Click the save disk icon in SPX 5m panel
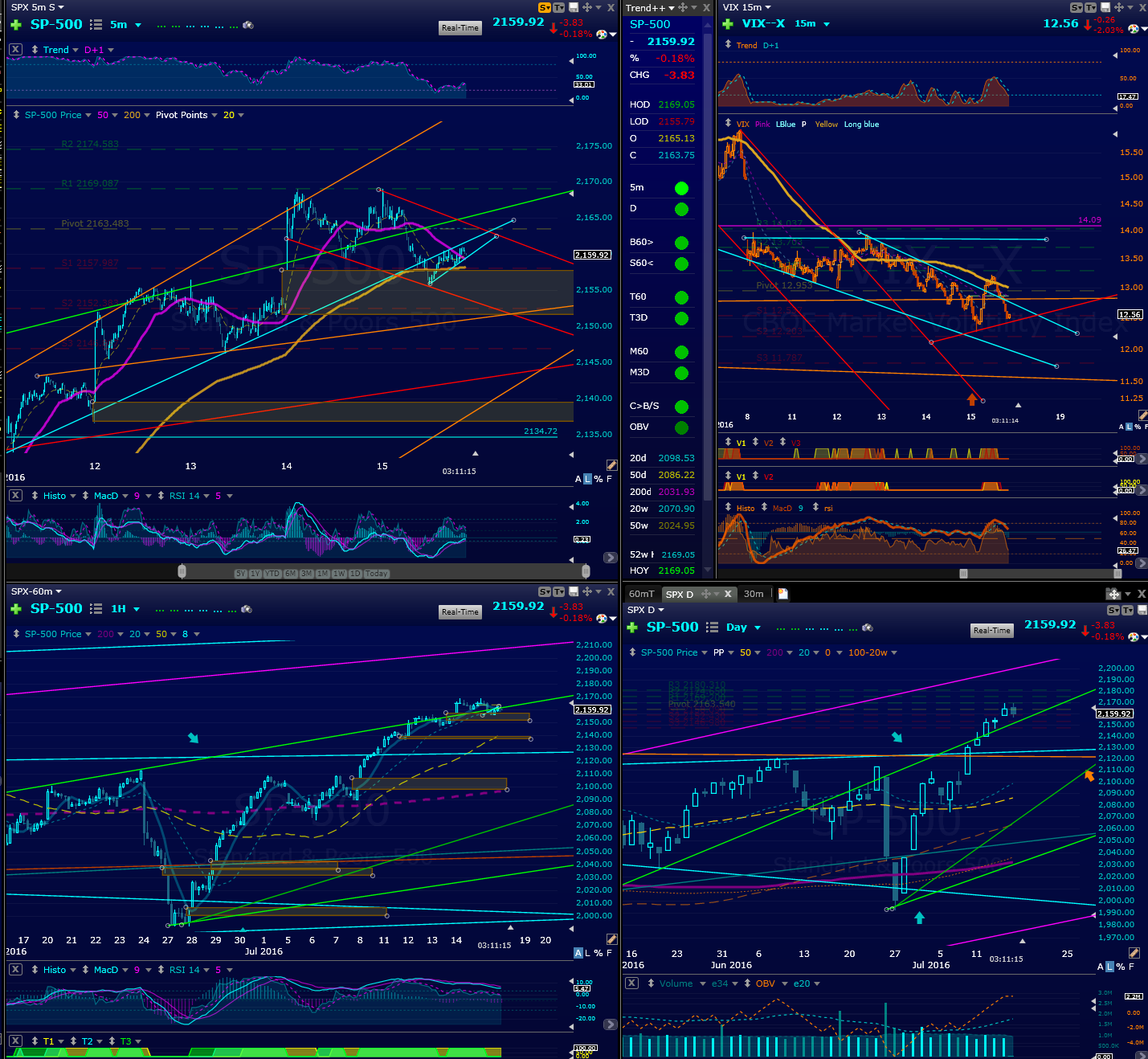The width and height of the screenshot is (1148, 1059). point(573,7)
